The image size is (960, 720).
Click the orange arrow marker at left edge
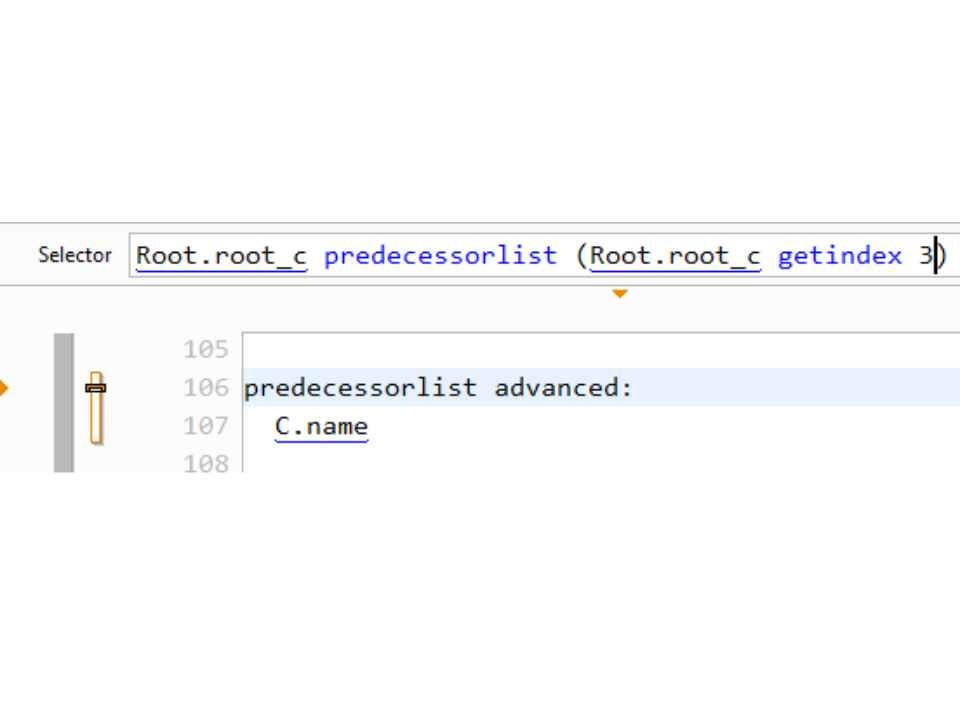point(4,387)
